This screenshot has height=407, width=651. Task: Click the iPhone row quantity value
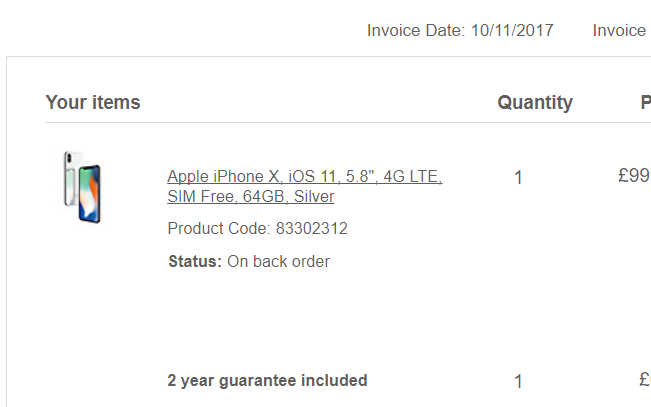tap(518, 178)
